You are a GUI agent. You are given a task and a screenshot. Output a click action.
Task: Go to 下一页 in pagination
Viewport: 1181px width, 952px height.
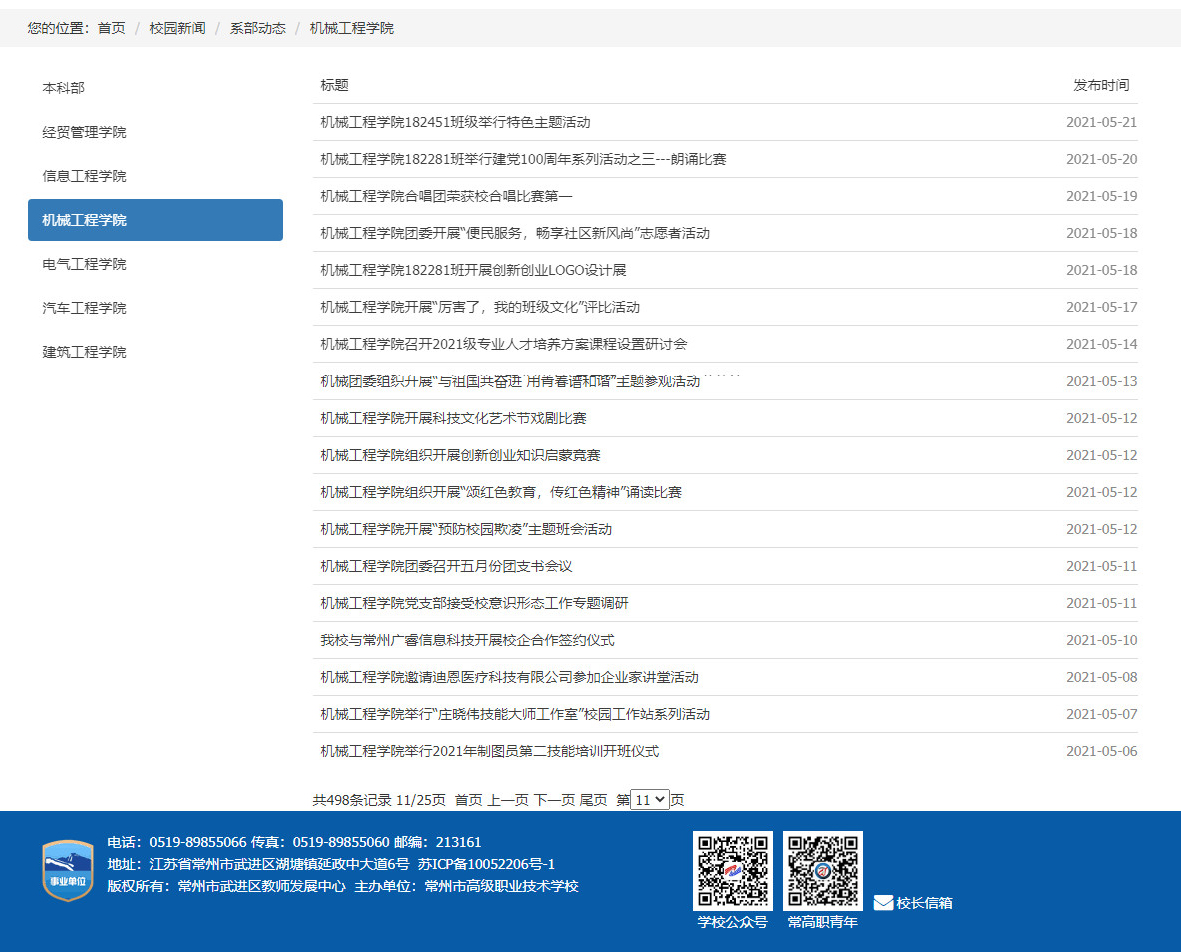point(554,800)
